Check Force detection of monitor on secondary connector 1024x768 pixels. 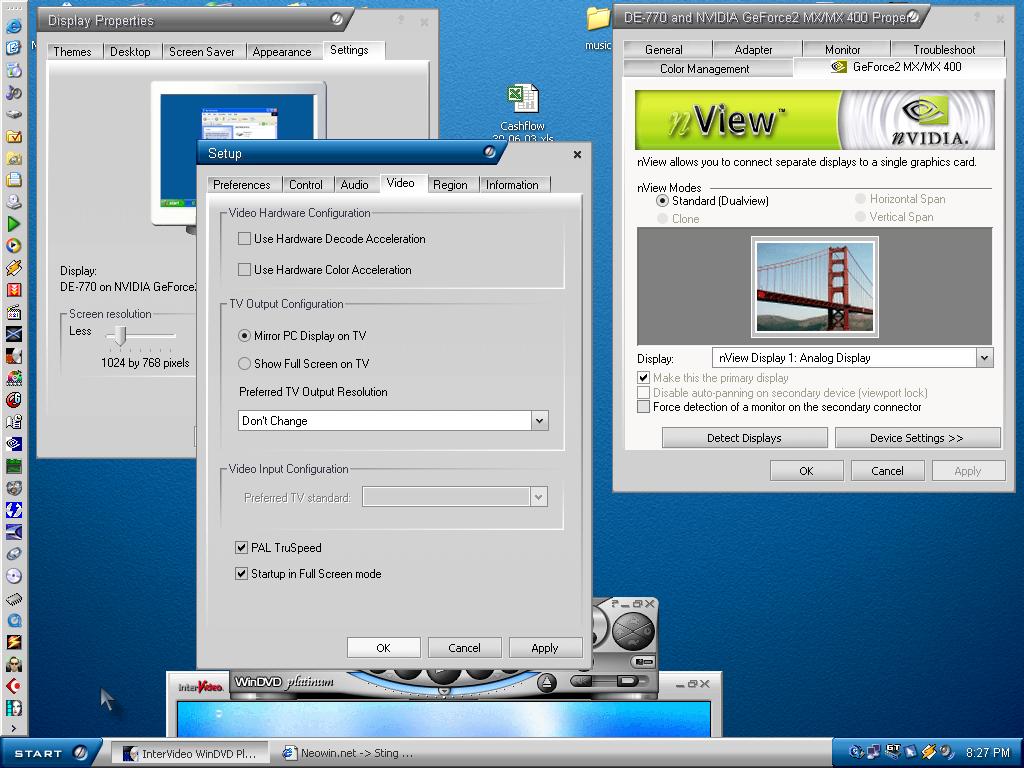pos(644,407)
